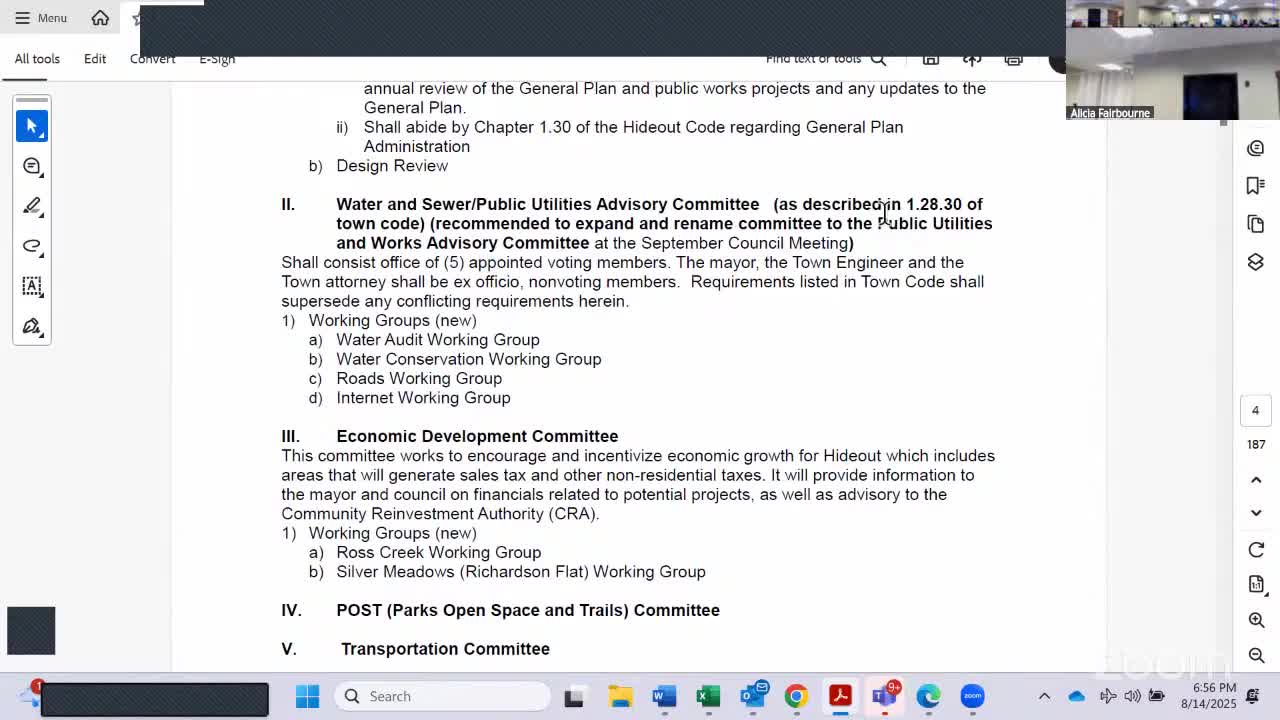Viewport: 1280px width, 720px height.
Task: Open the volume control in the tray
Action: (1132, 696)
